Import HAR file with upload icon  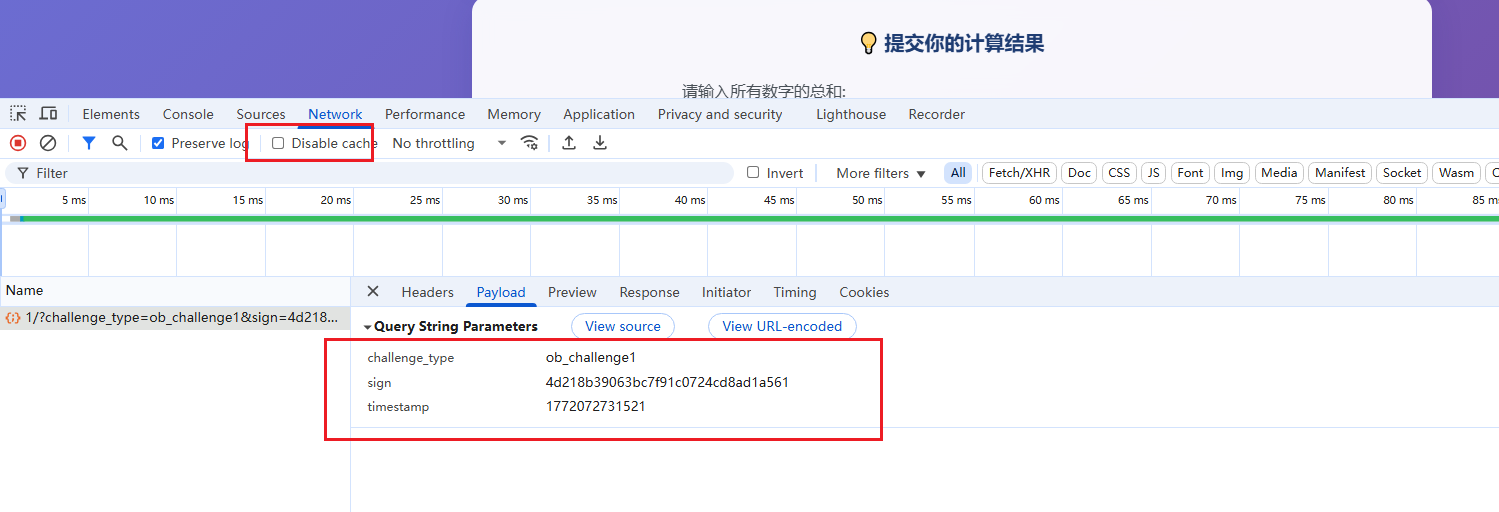tap(569, 143)
